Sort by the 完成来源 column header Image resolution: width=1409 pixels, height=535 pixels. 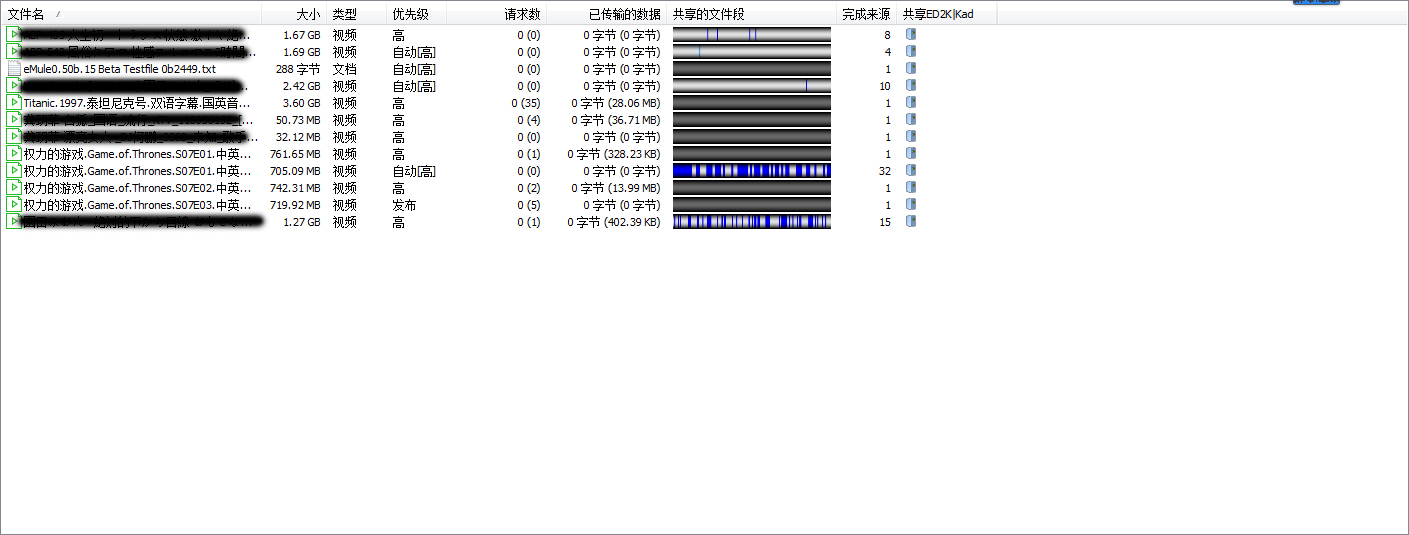coord(866,14)
